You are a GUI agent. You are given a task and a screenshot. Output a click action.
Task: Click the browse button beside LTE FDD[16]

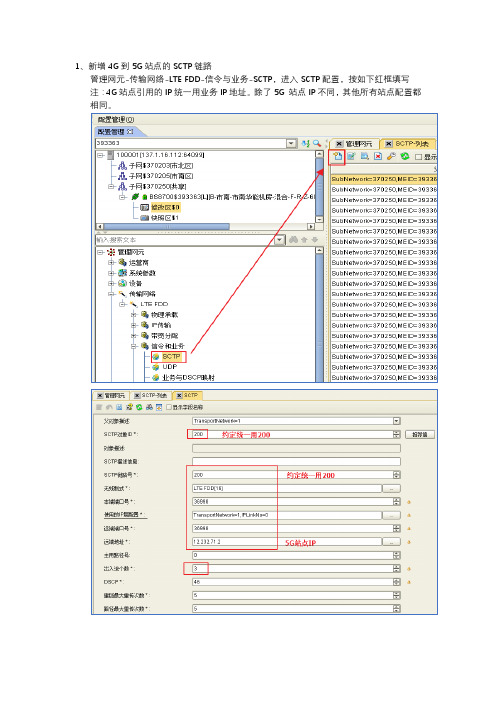[x=392, y=488]
